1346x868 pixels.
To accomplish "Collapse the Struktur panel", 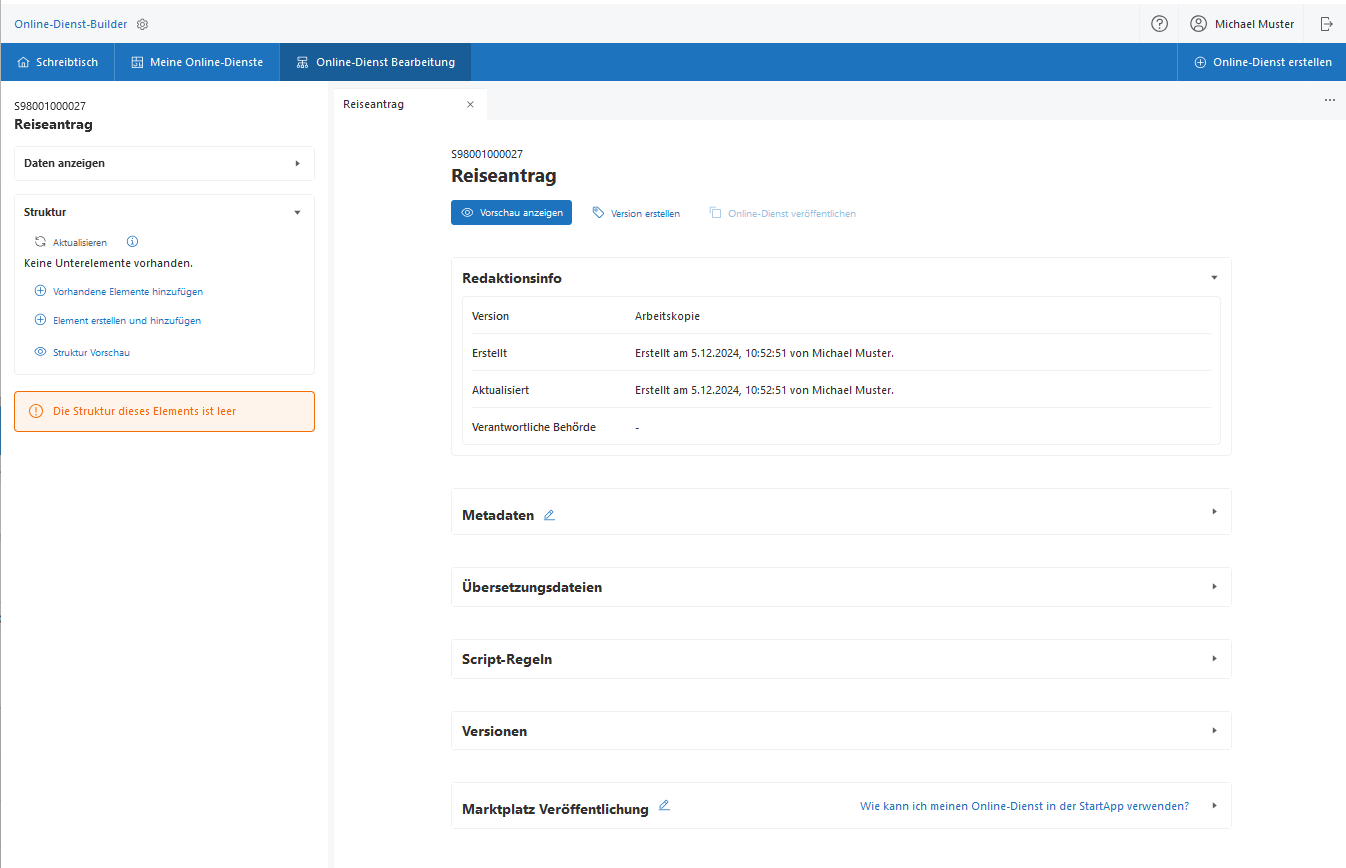I will click(297, 212).
